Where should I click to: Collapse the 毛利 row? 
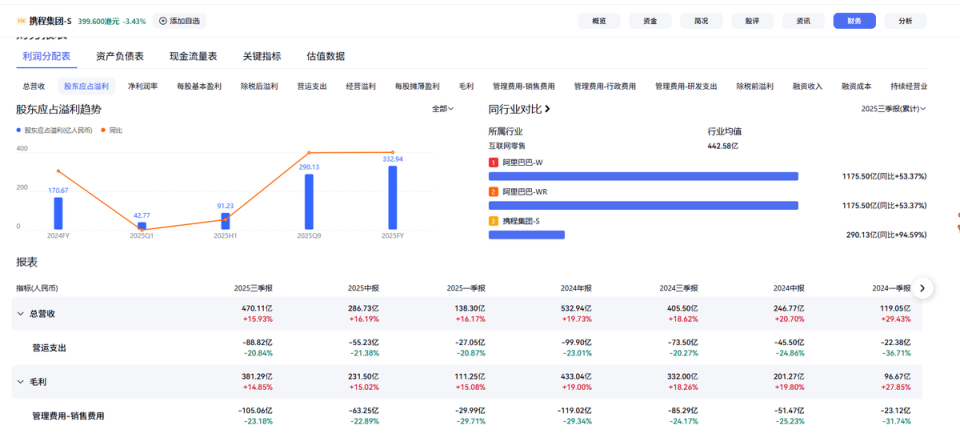(20, 381)
